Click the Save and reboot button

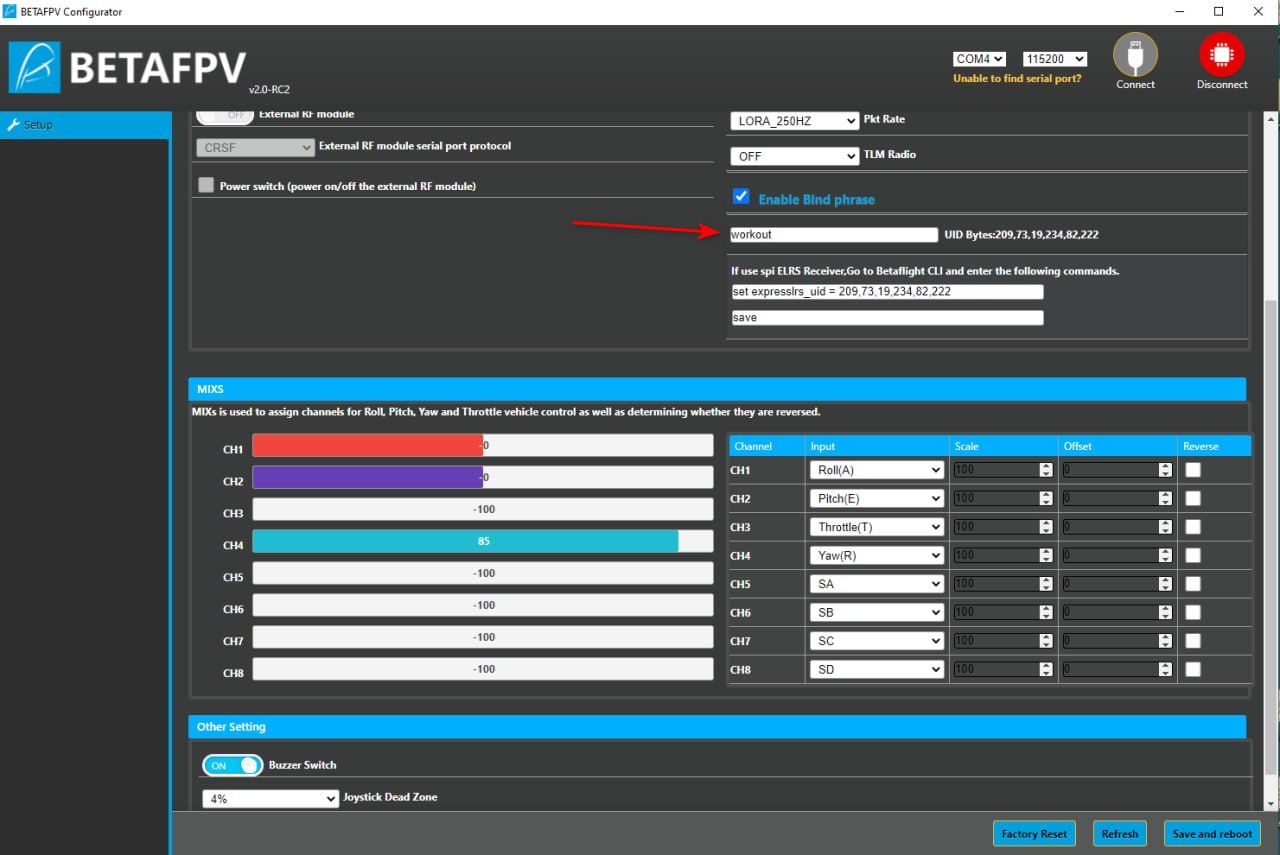click(1212, 833)
